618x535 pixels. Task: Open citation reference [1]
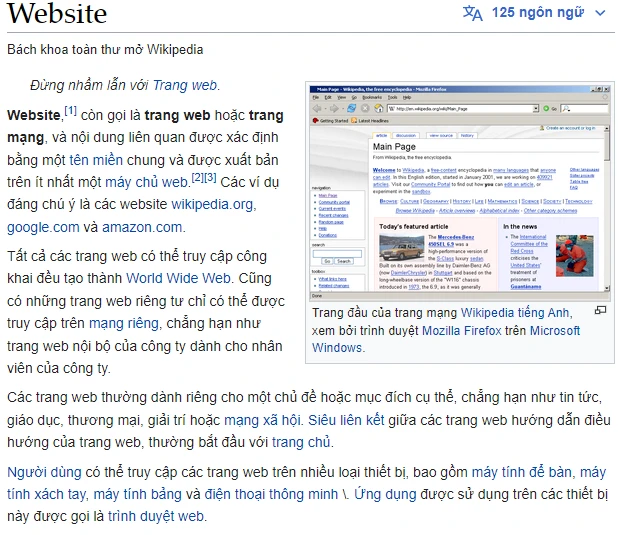(71, 110)
